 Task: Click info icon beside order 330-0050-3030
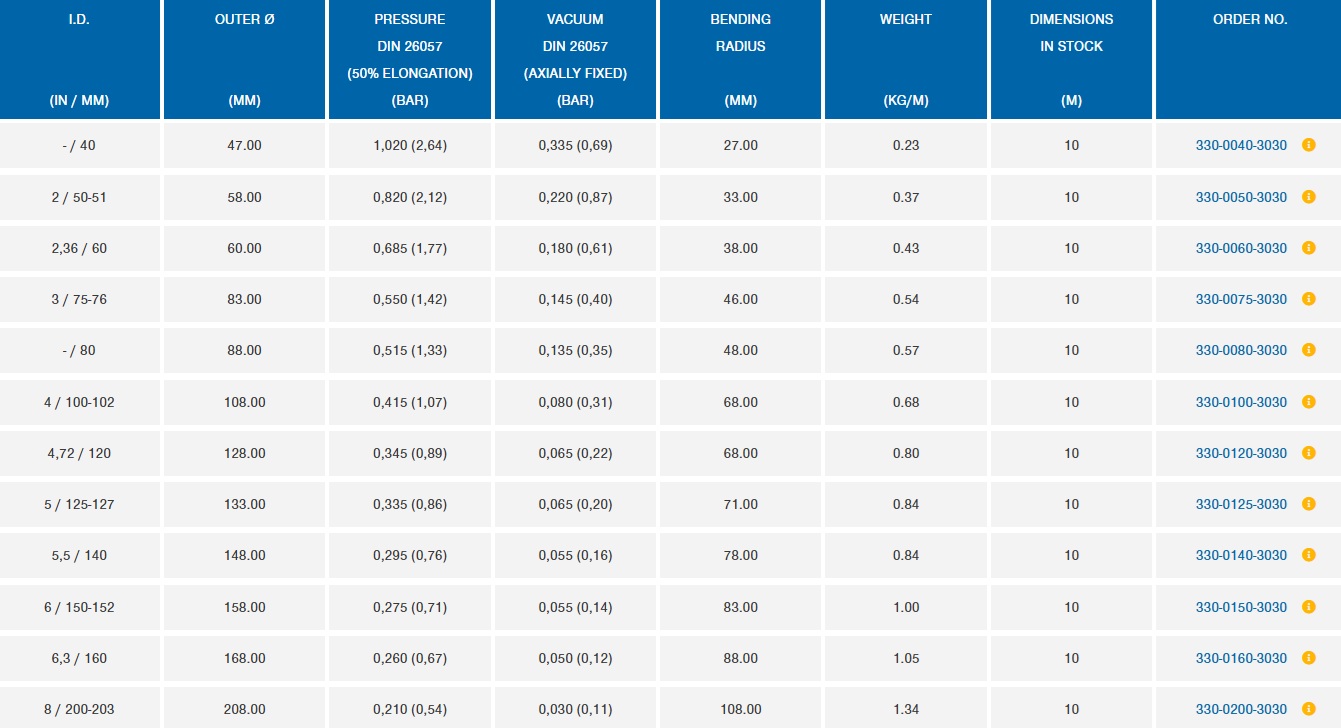1308,197
